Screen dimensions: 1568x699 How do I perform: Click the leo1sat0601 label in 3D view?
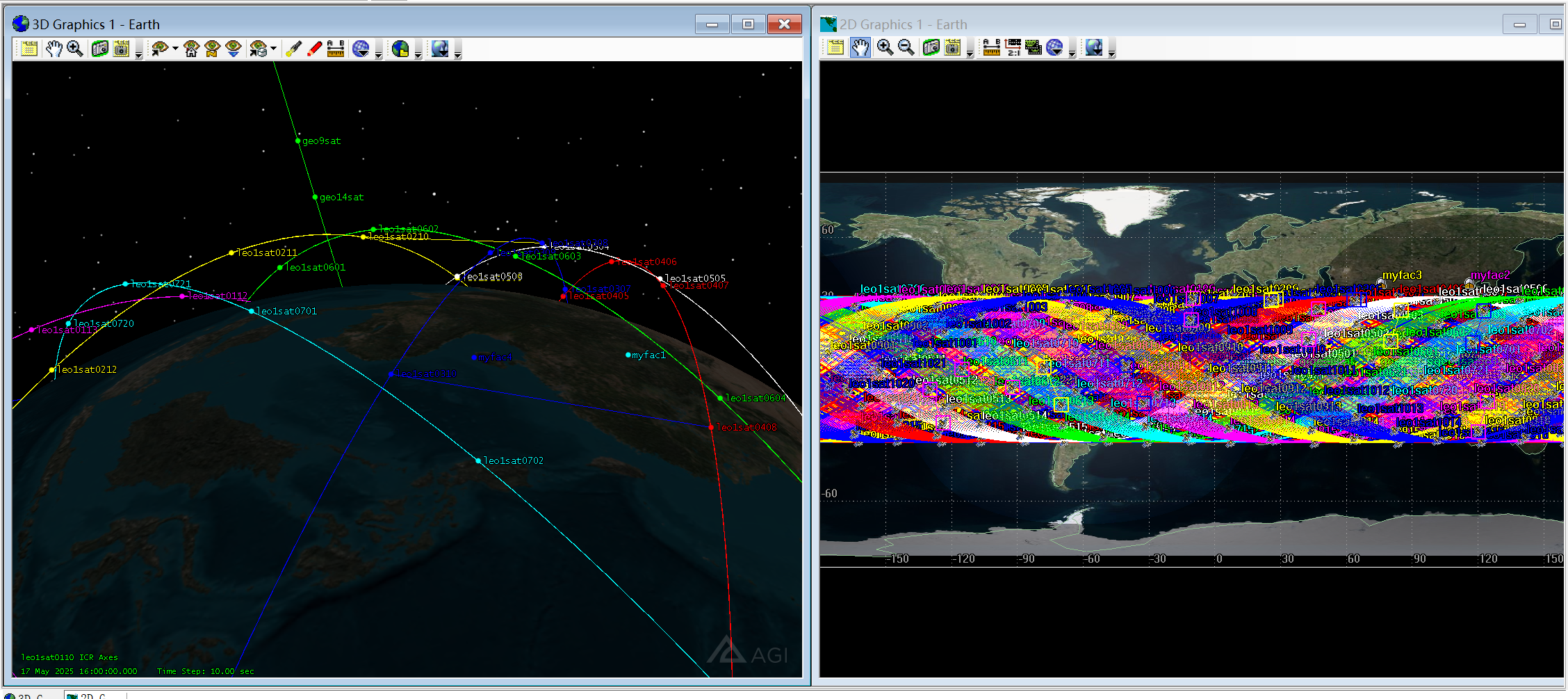(x=315, y=267)
